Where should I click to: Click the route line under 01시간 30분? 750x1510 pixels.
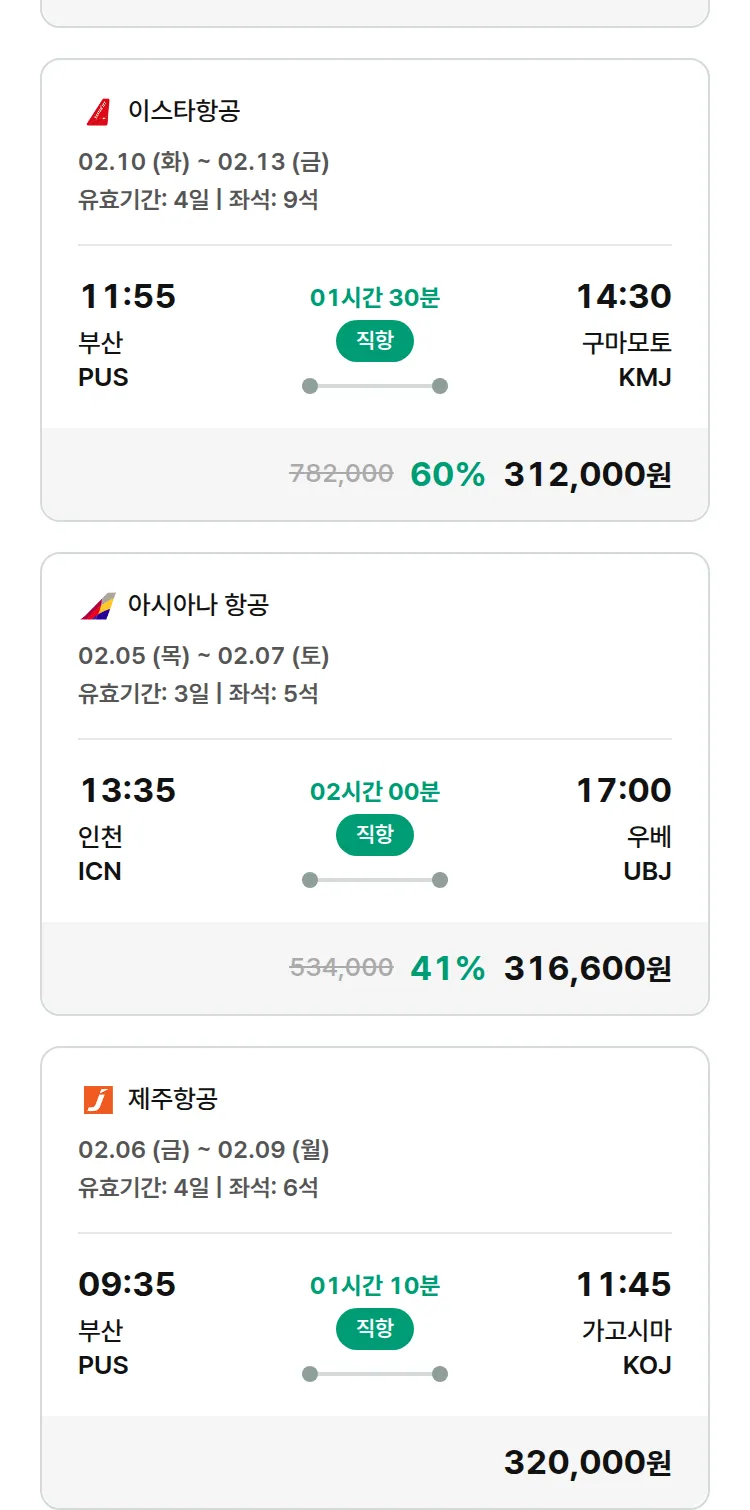tap(375, 386)
